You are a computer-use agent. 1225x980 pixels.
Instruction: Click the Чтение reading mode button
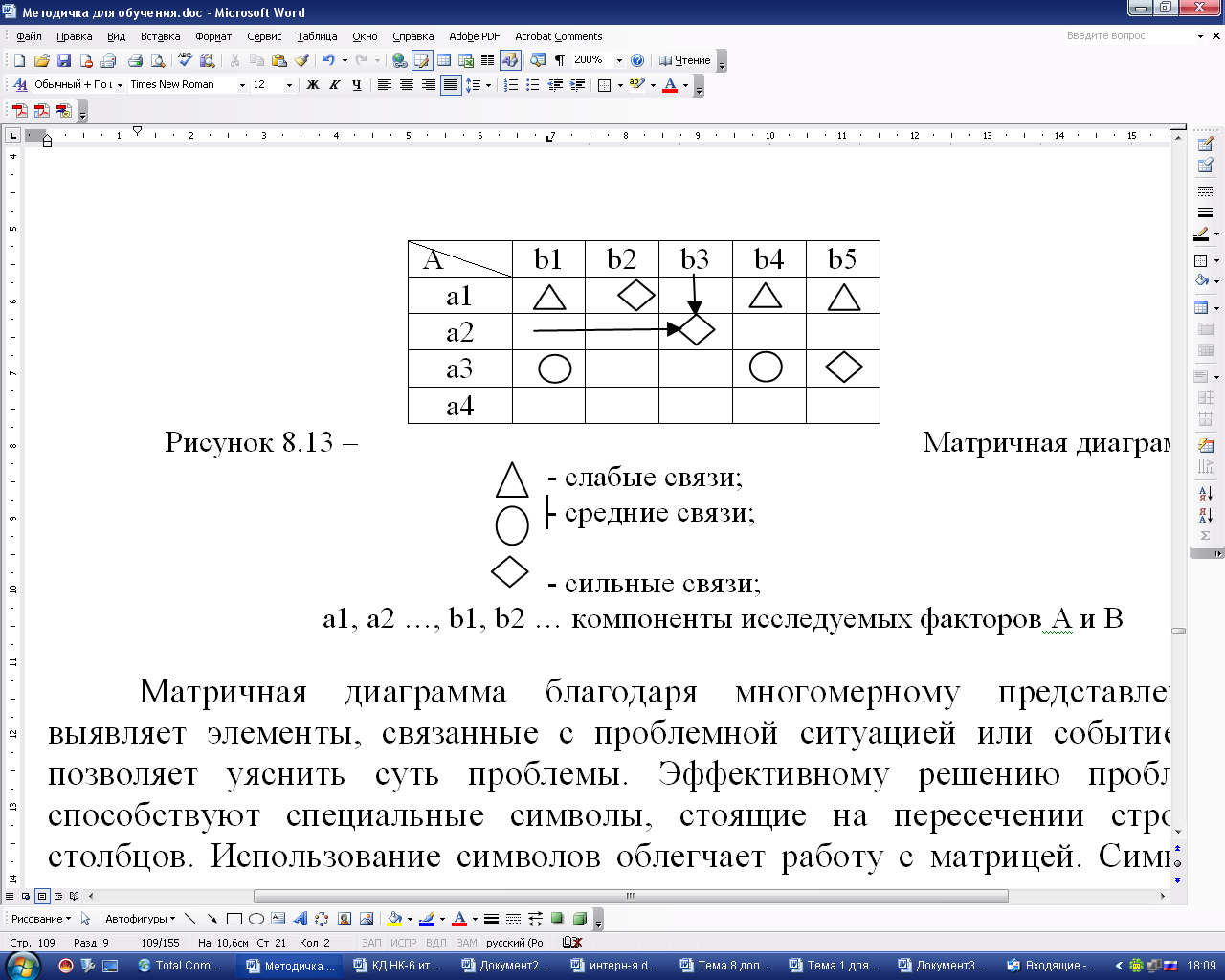tap(685, 60)
